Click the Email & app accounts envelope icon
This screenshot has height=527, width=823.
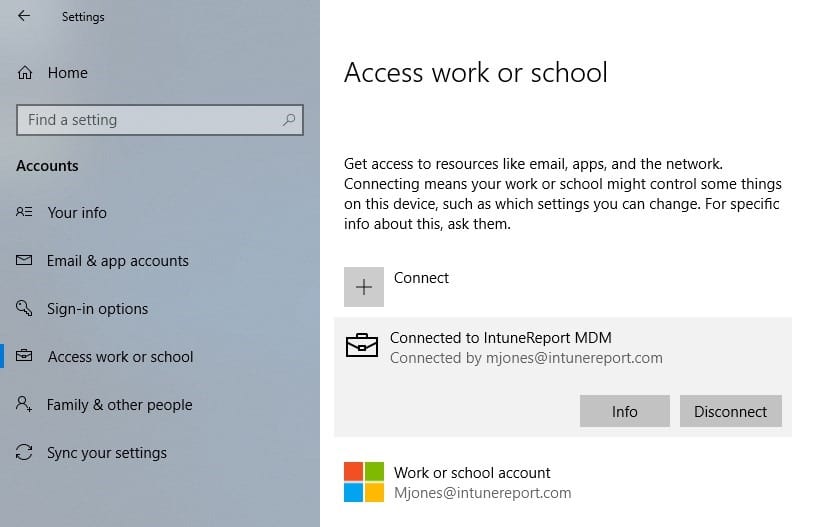pos(25,261)
